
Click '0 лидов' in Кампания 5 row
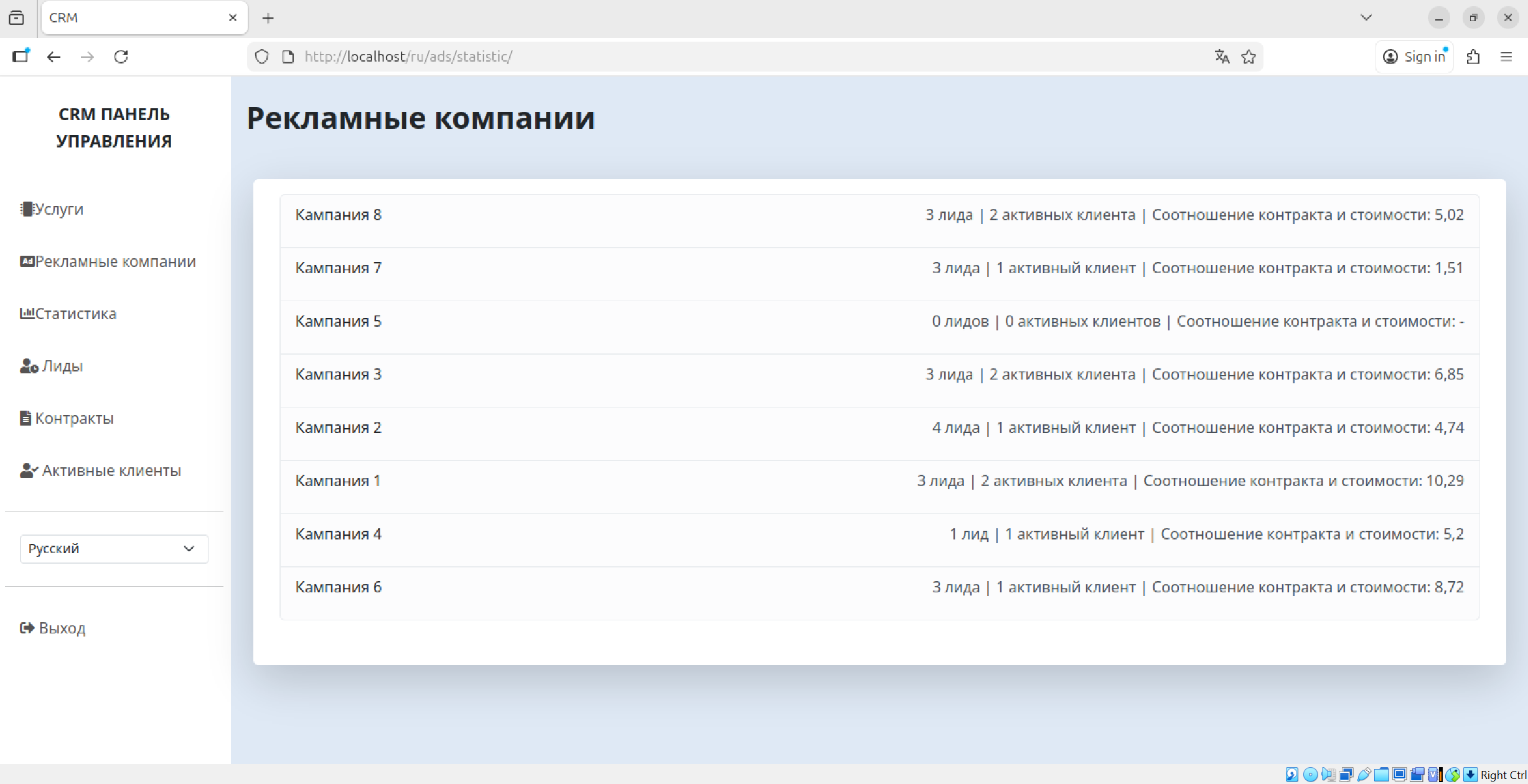960,322
